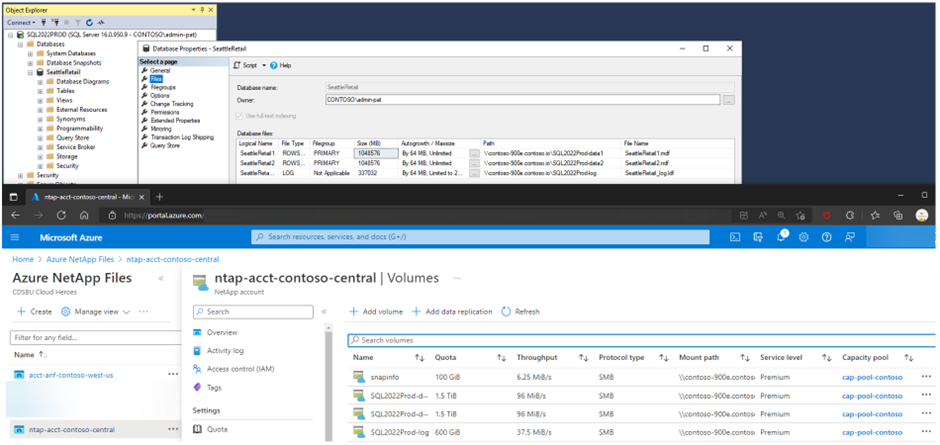
Task: Expand the Programmability folder
Action: coord(40,128)
